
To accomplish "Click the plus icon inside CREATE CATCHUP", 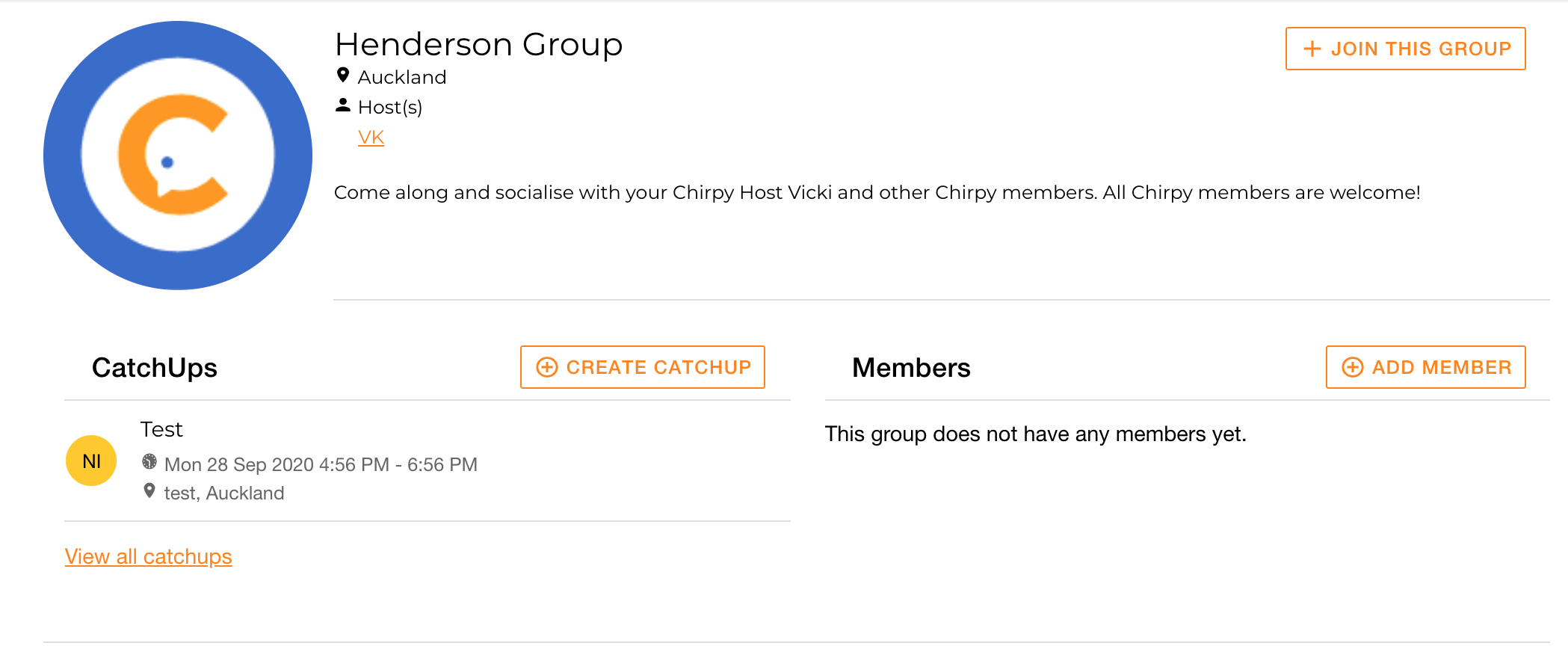I will (x=546, y=367).
